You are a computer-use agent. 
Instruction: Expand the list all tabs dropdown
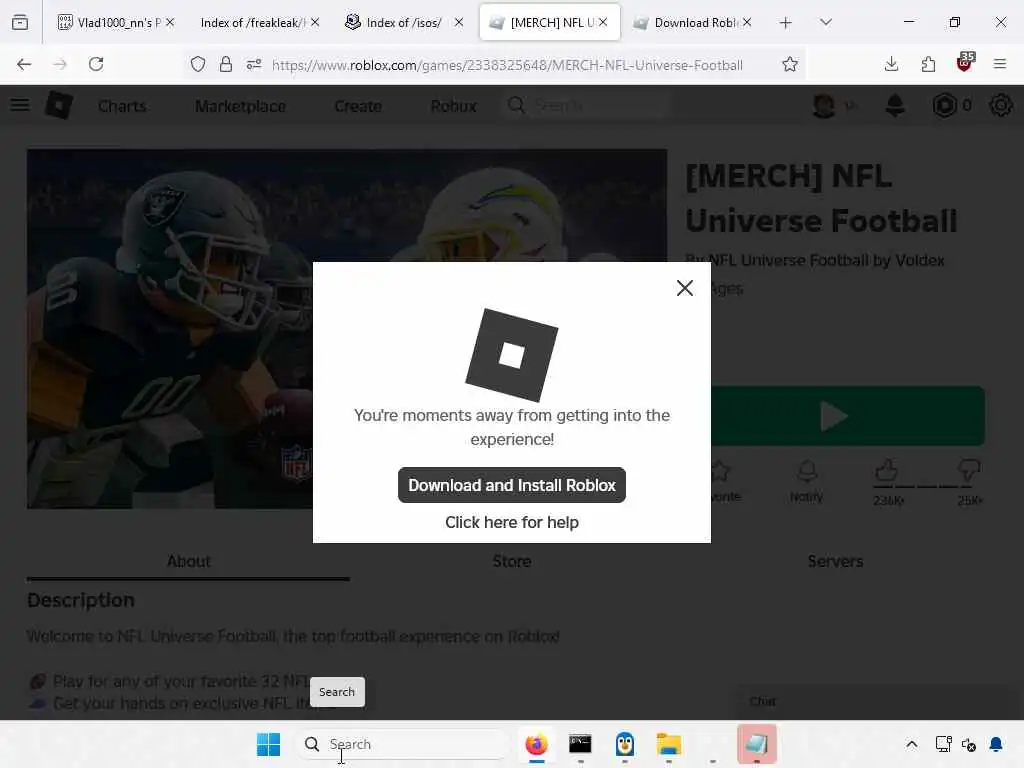click(826, 23)
